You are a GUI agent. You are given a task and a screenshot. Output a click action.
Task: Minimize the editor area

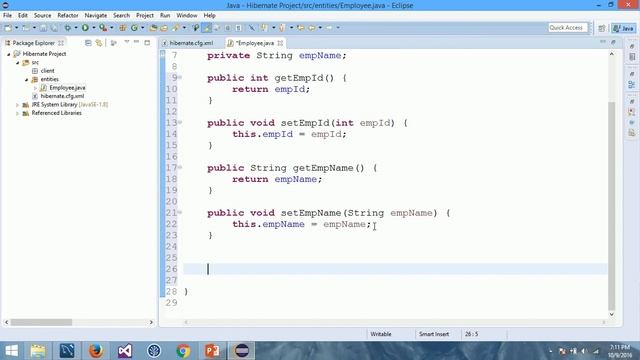603,42
